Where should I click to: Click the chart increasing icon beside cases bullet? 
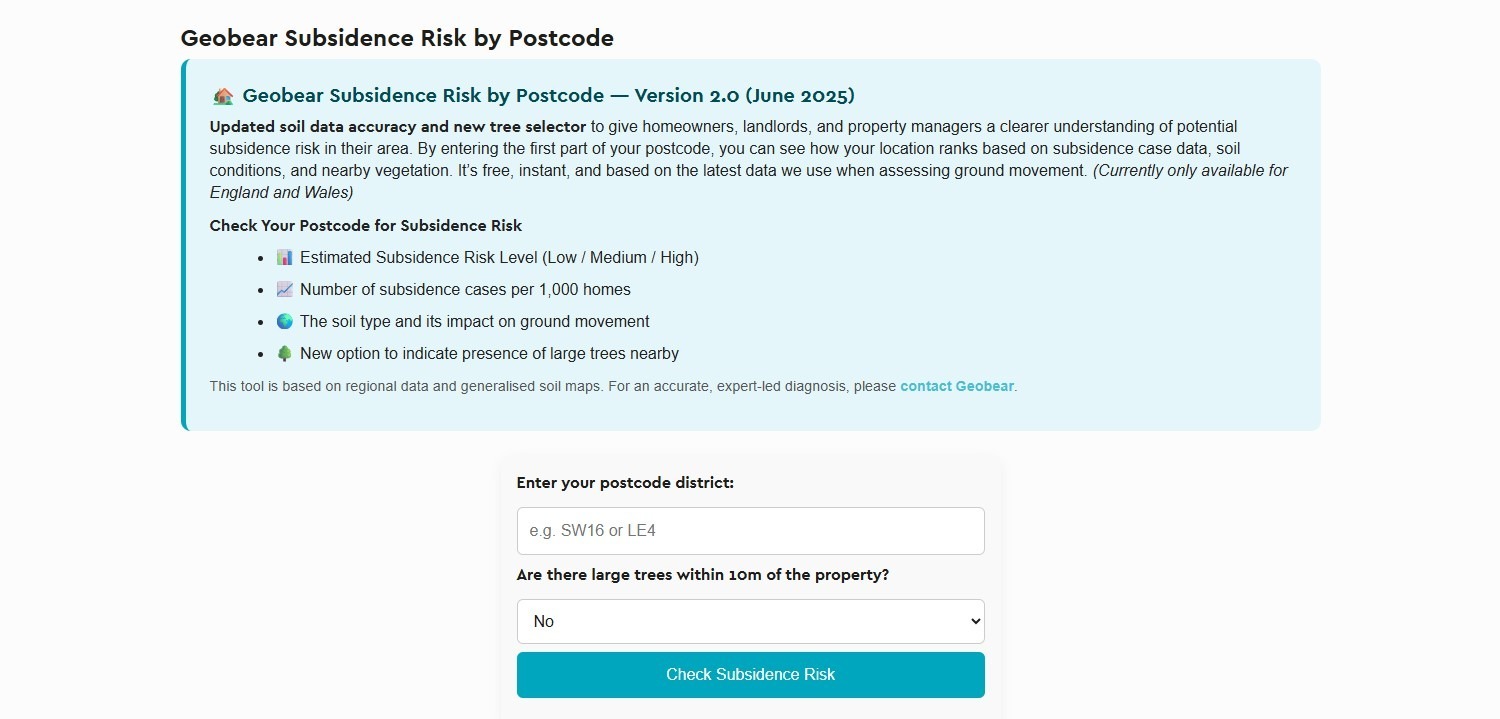click(x=283, y=289)
